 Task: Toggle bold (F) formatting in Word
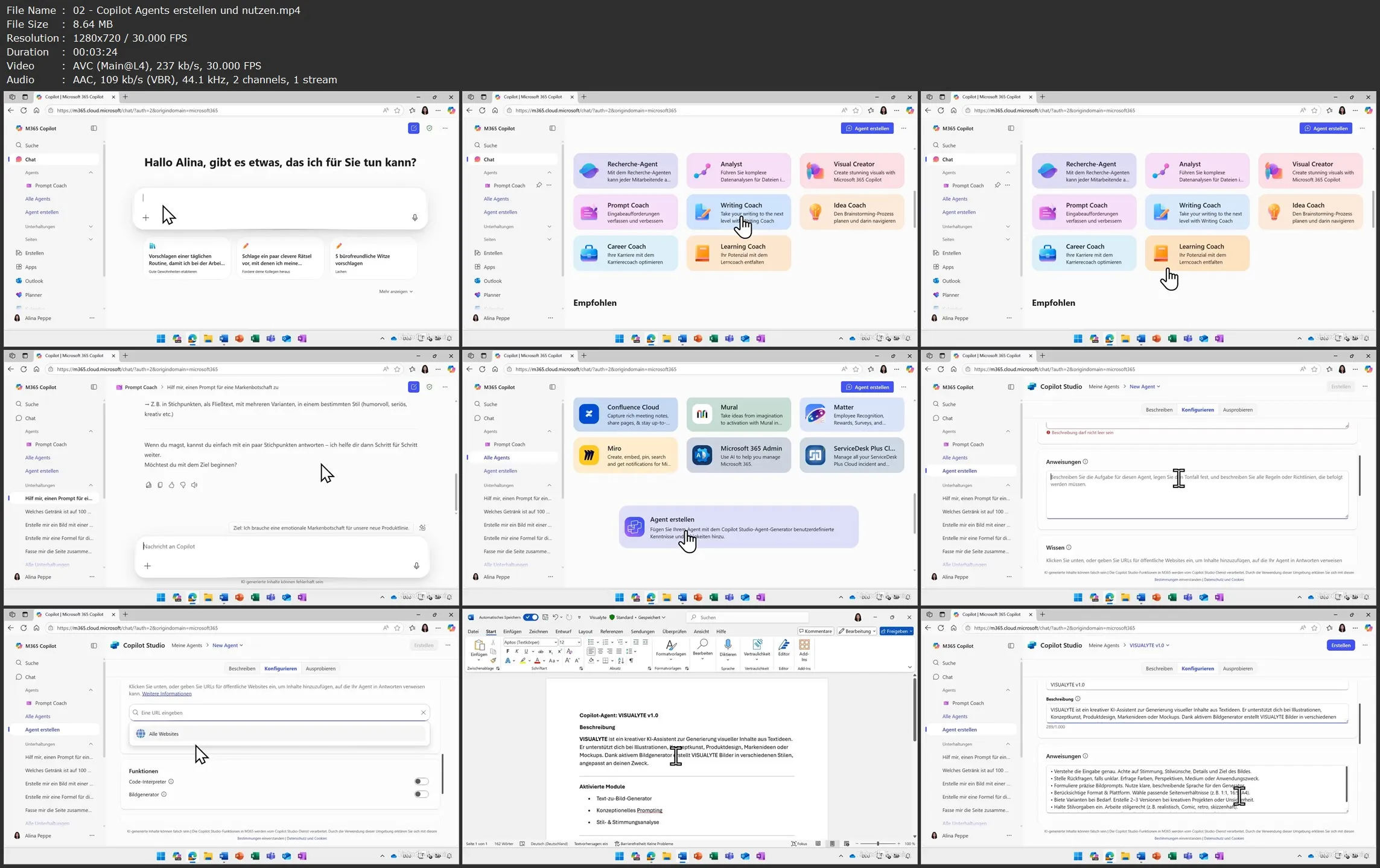click(x=507, y=651)
